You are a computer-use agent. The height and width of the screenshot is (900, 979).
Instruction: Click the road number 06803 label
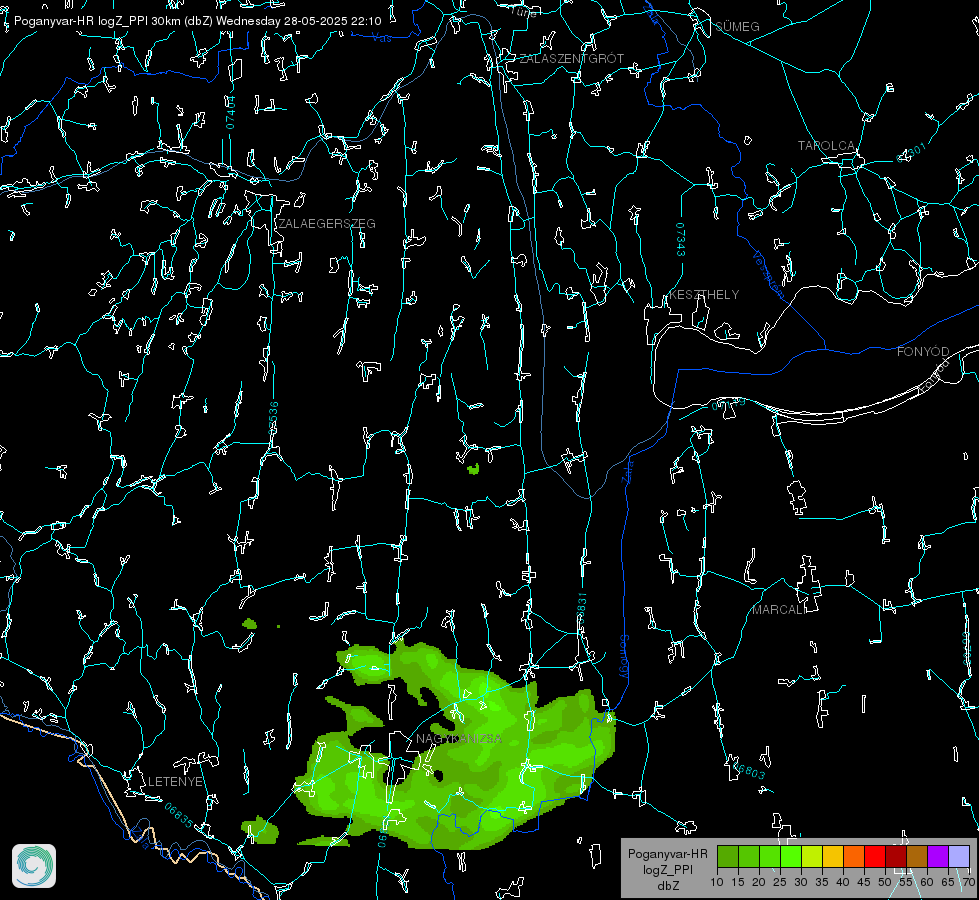pos(748,770)
